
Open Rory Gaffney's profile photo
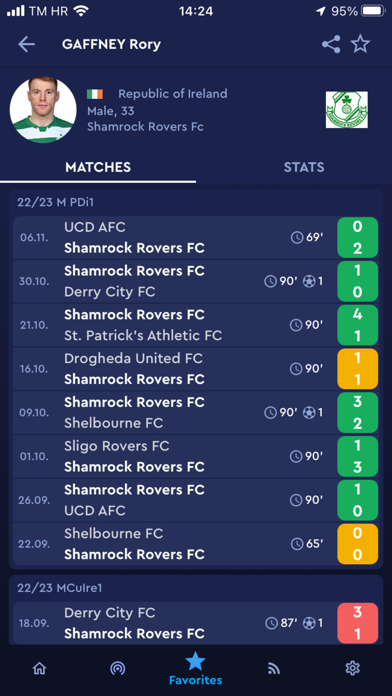point(43,110)
